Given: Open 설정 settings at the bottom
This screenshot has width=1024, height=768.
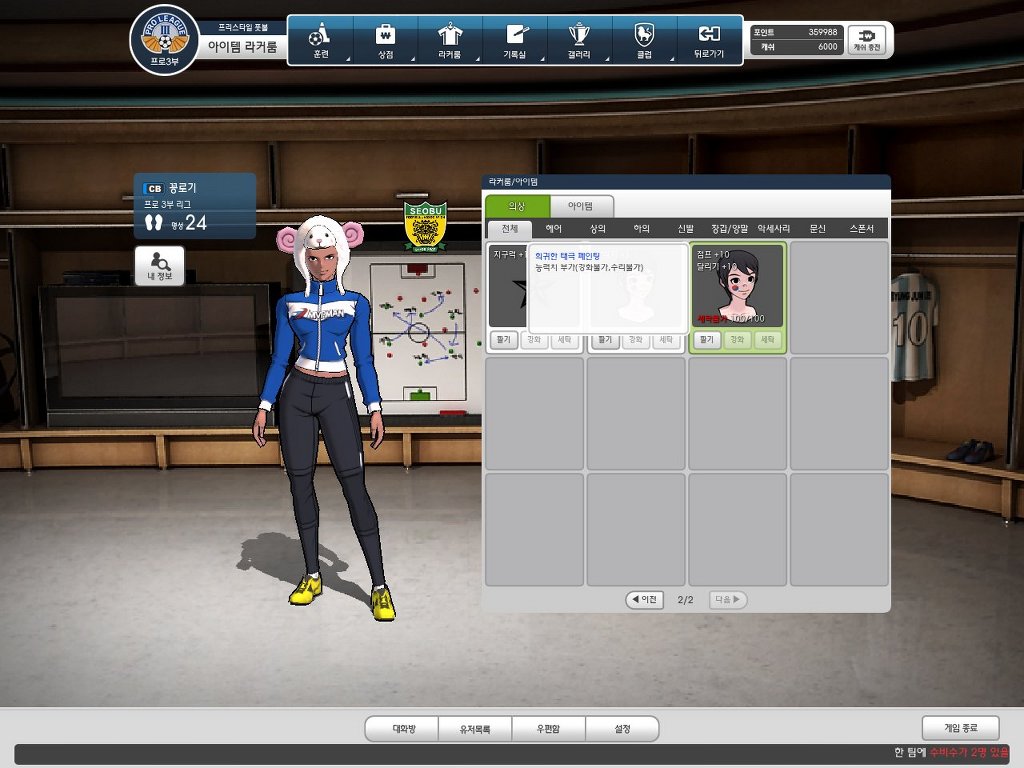Looking at the screenshot, I should point(622,729).
